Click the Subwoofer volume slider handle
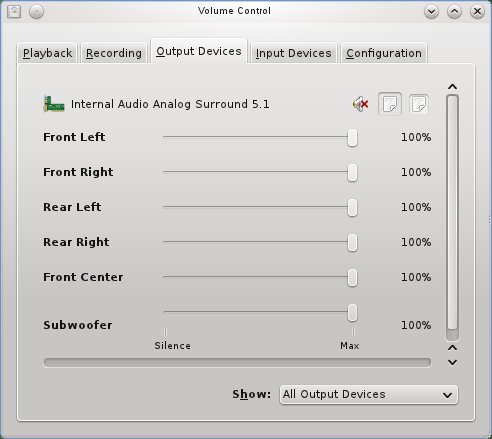492x439 pixels. pos(352,313)
